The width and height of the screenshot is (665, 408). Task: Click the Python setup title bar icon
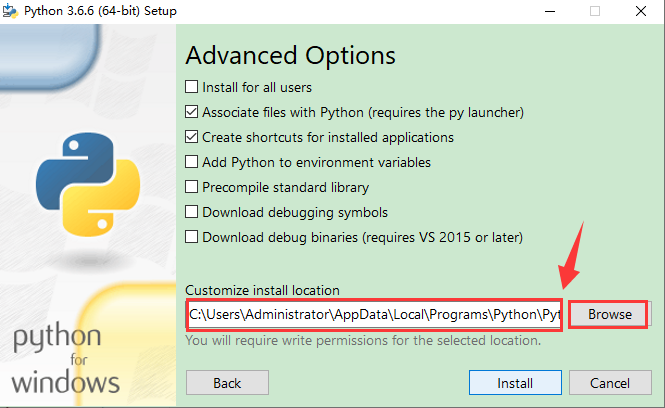tap(10, 11)
